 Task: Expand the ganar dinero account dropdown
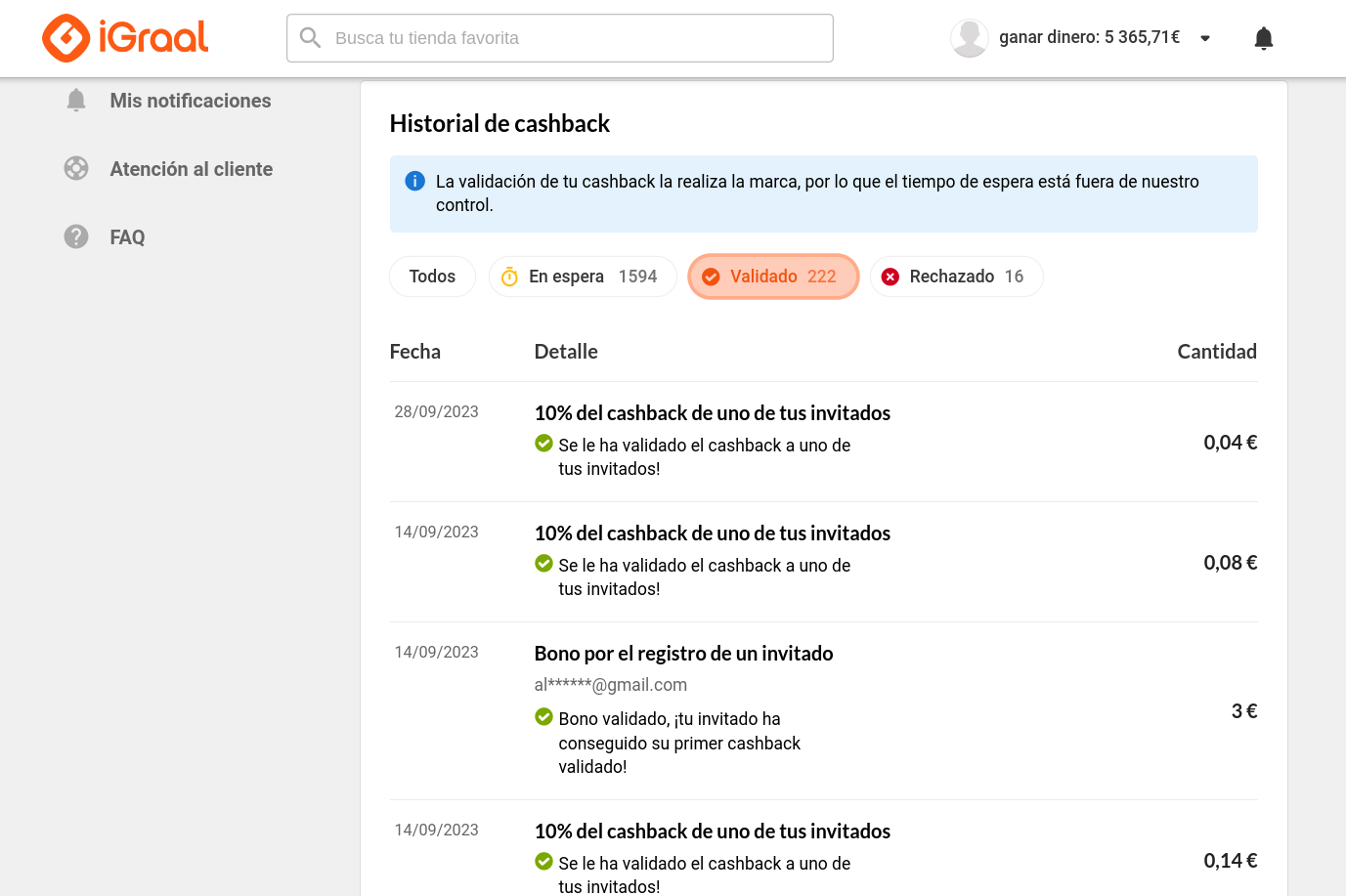pos(1205,38)
